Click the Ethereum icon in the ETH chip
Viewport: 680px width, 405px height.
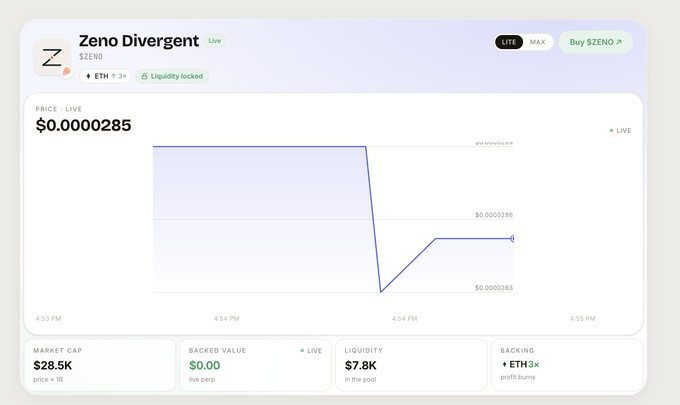tap(88, 76)
